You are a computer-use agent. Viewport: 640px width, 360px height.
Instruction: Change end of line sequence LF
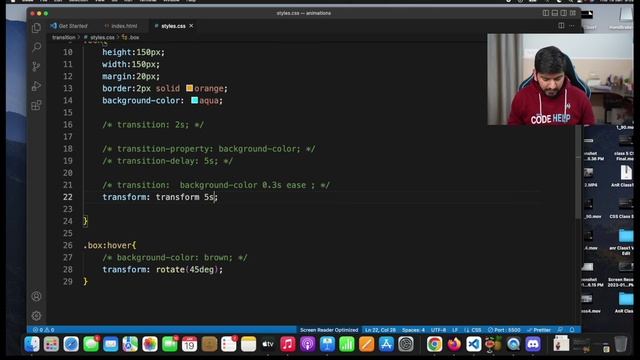[455, 330]
